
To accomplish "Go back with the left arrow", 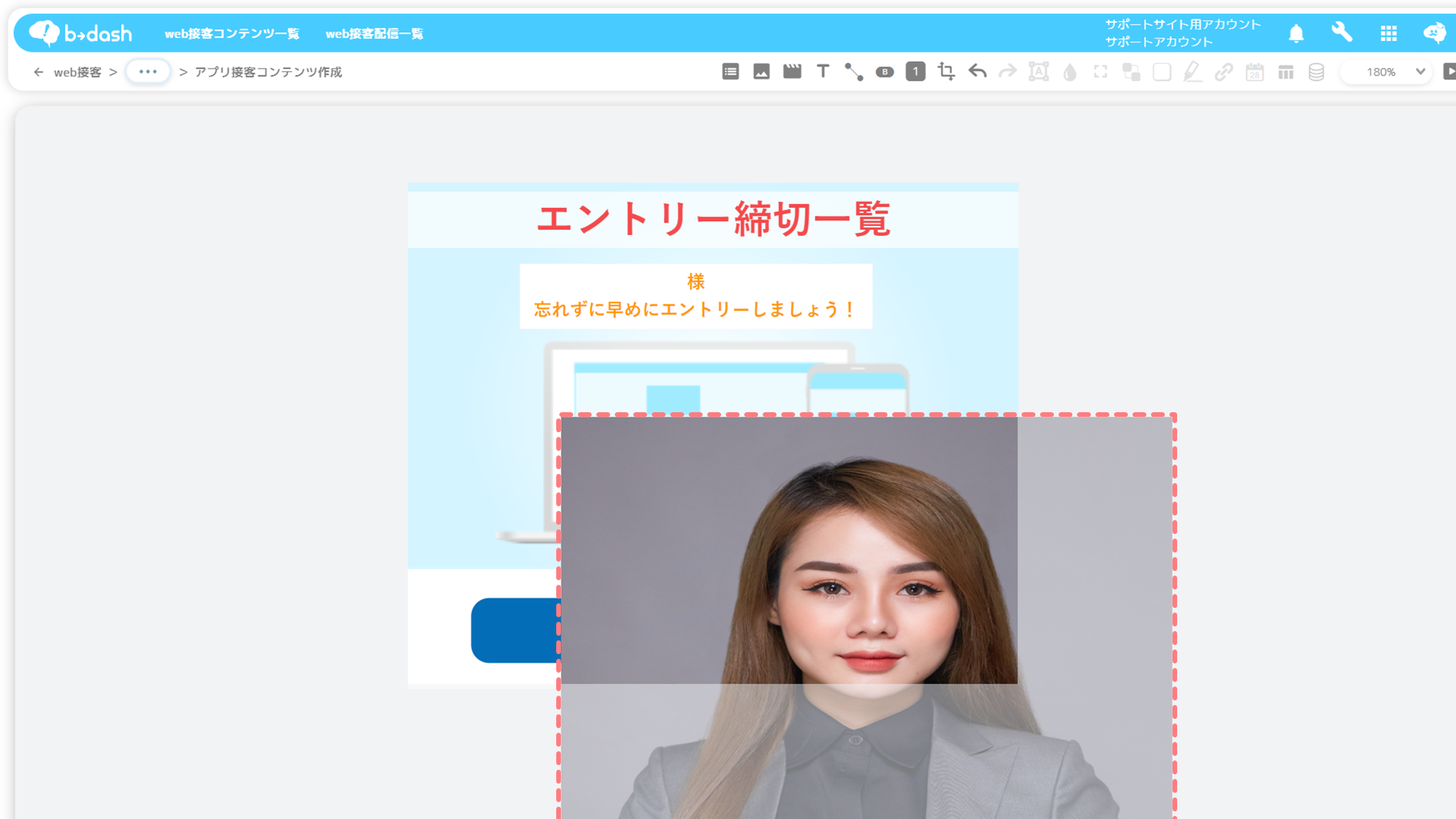I will (x=39, y=72).
